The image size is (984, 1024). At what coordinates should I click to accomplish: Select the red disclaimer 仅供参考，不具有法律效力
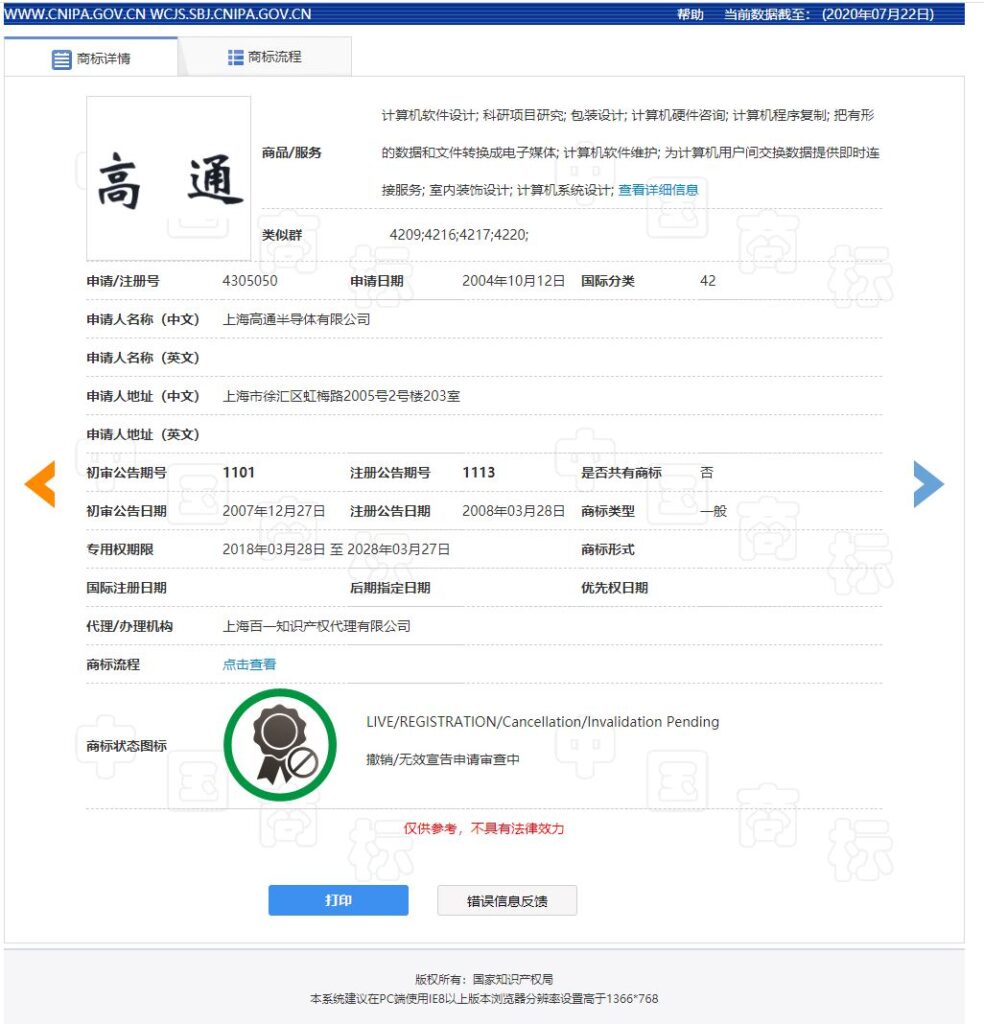coord(484,829)
